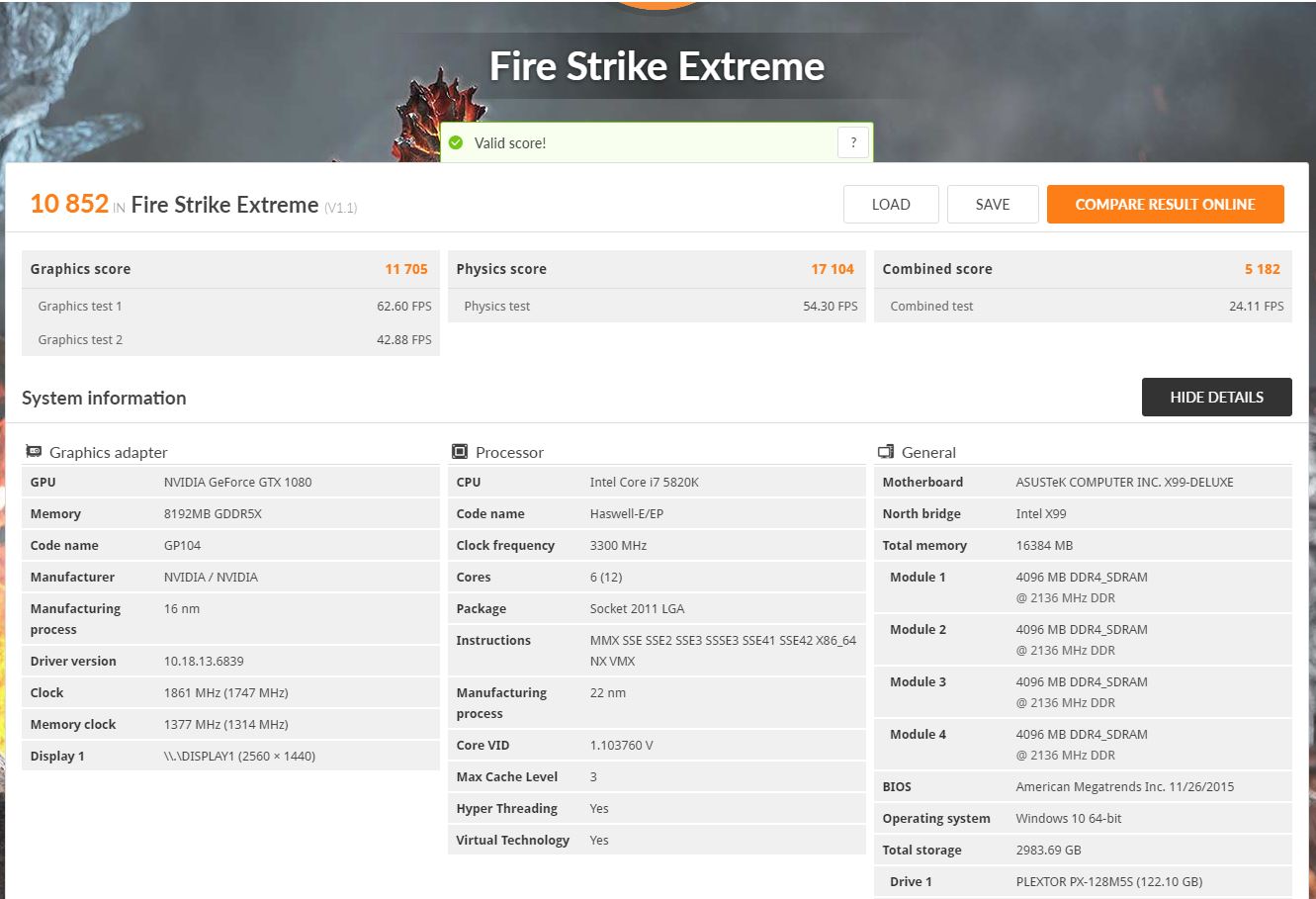The image size is (1316, 899).
Task: Select Core VID value 1.103760 V
Action: (621, 746)
